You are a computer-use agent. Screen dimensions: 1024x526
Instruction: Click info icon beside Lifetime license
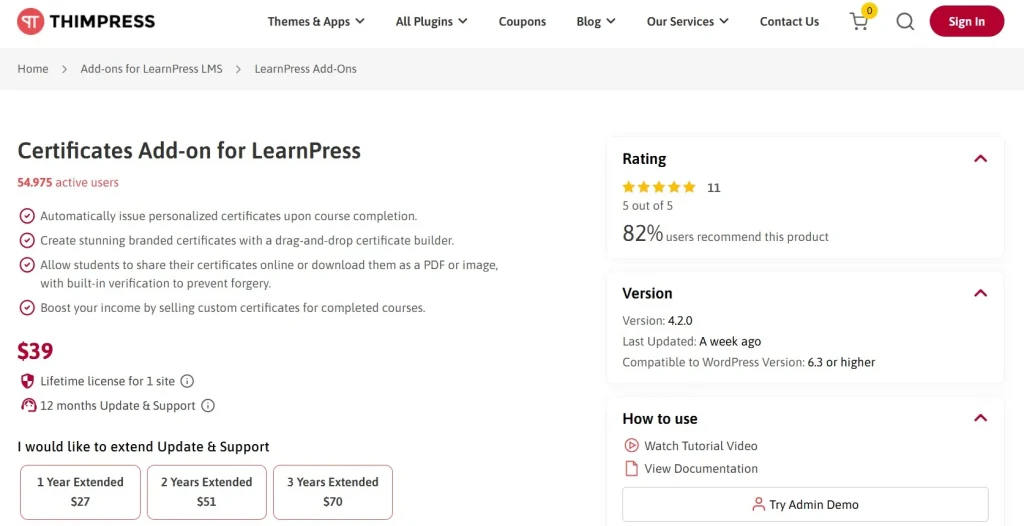point(187,381)
